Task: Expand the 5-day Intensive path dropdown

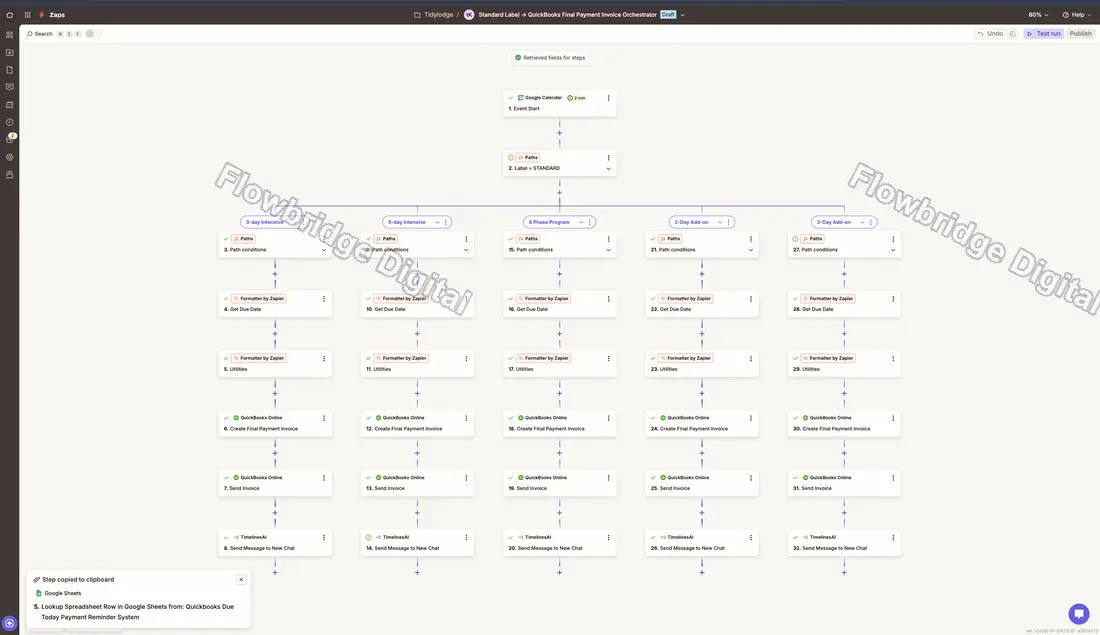Action: tap(437, 222)
